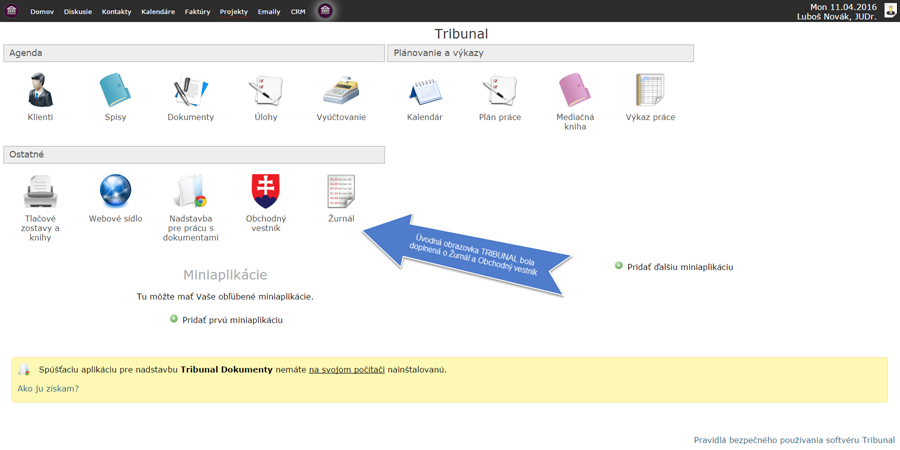Open the Webové sídlo globe icon
Viewport: 900px width, 450px height.
115,192
